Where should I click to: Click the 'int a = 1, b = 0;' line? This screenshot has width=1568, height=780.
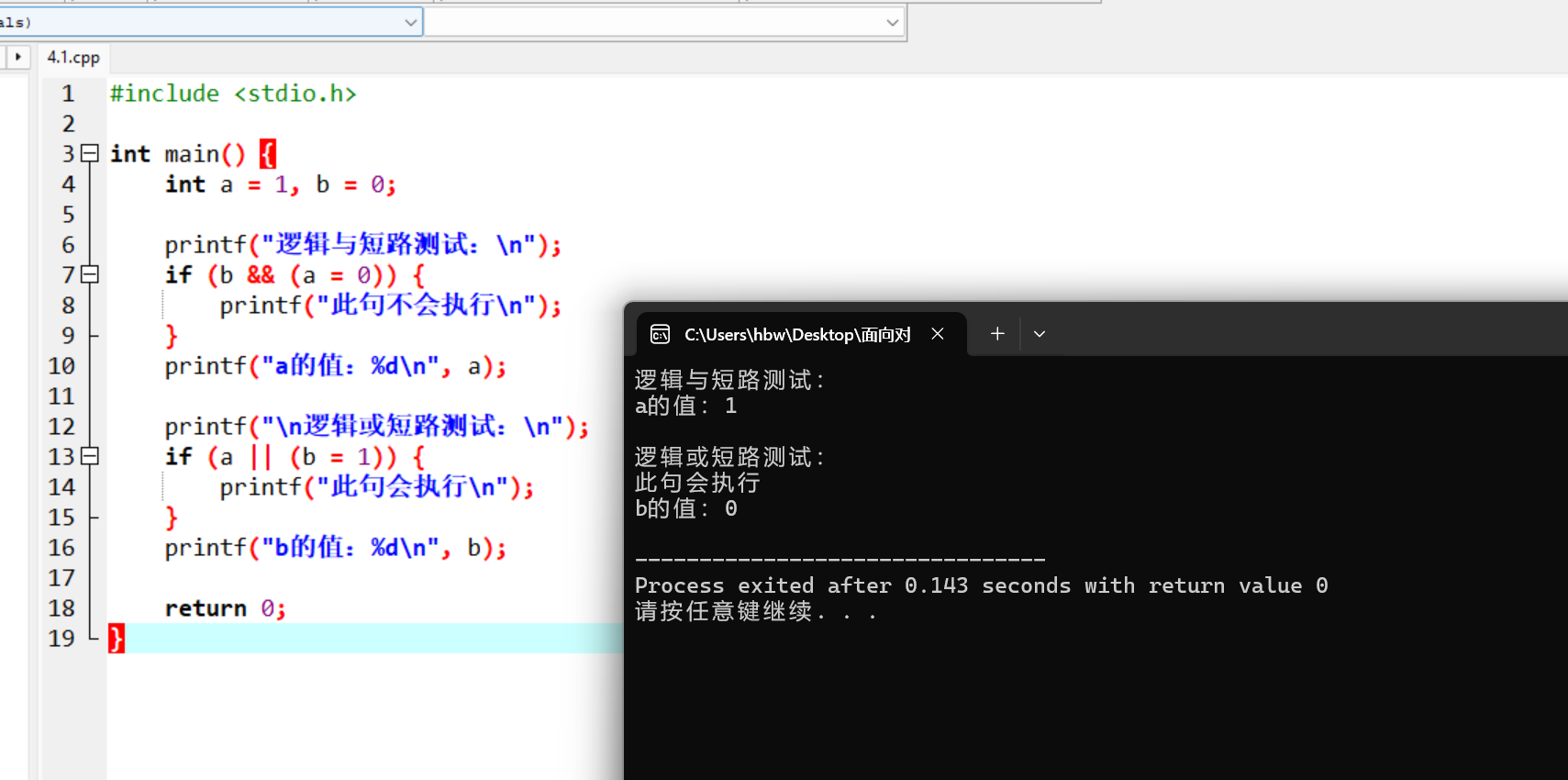click(281, 184)
